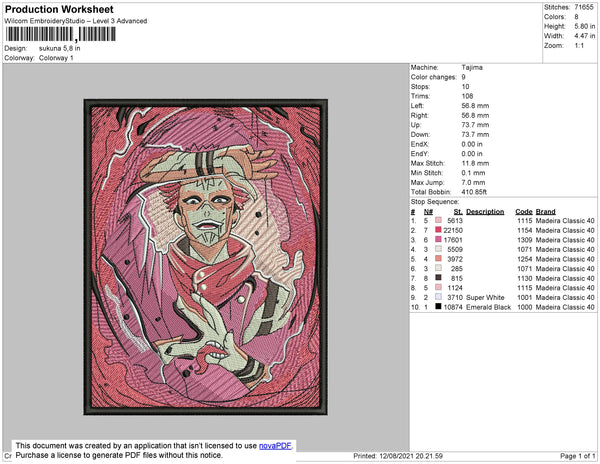Select the Emerald Black color swatch
Viewport: 600px width, 464px height.
438,306
